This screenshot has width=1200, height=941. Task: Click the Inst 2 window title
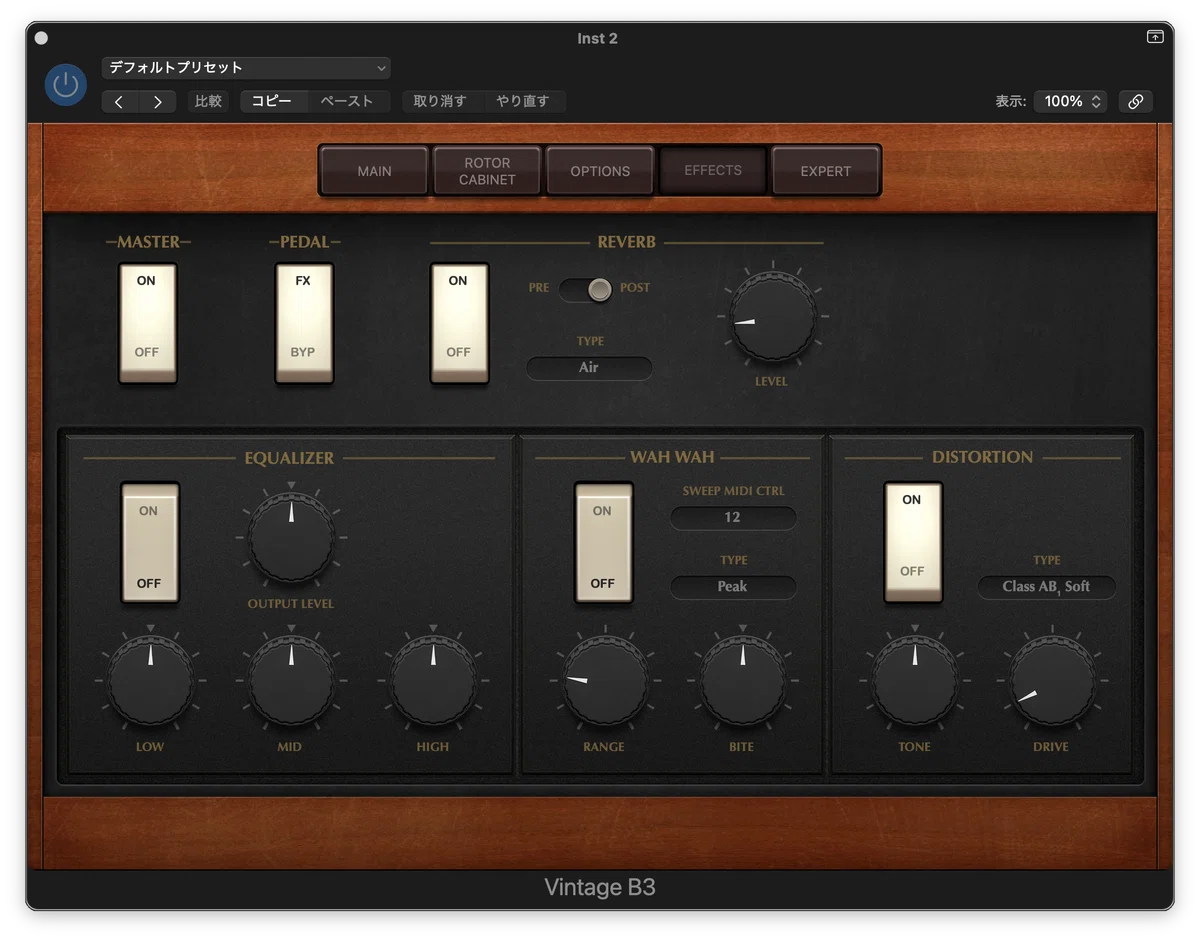point(598,38)
